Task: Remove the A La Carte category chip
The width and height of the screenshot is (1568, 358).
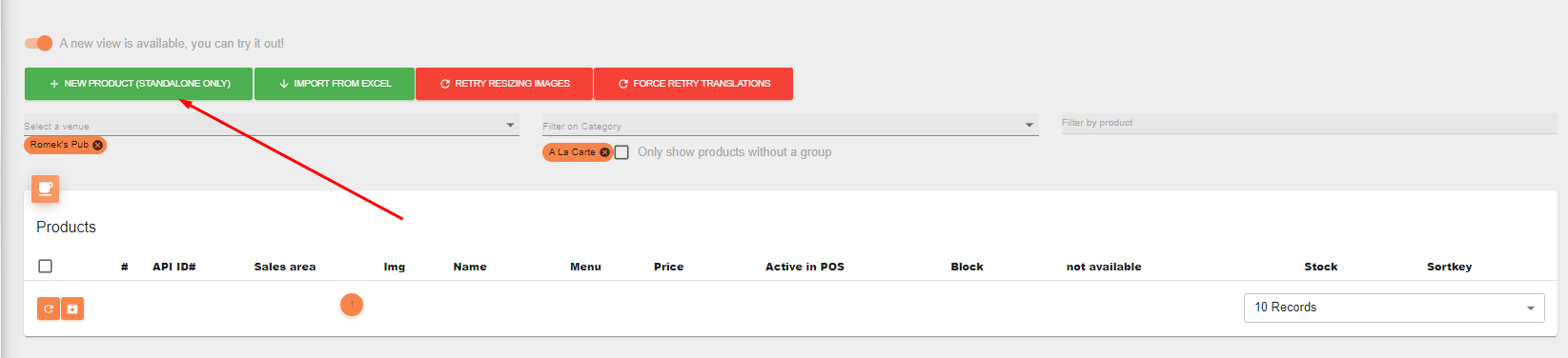Action: pos(604,152)
